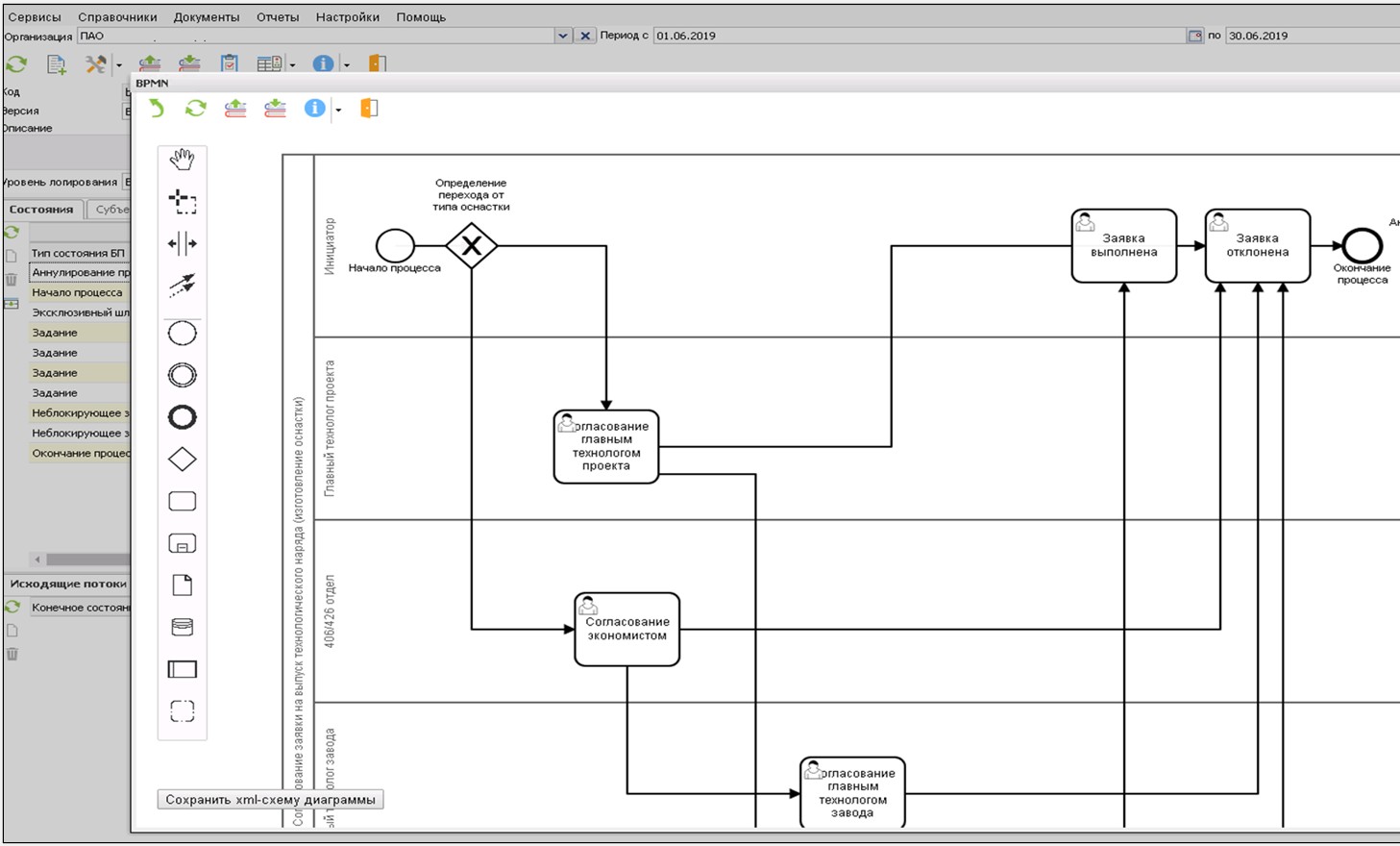Select the start event circle tool
1400x846 pixels.
[x=182, y=333]
